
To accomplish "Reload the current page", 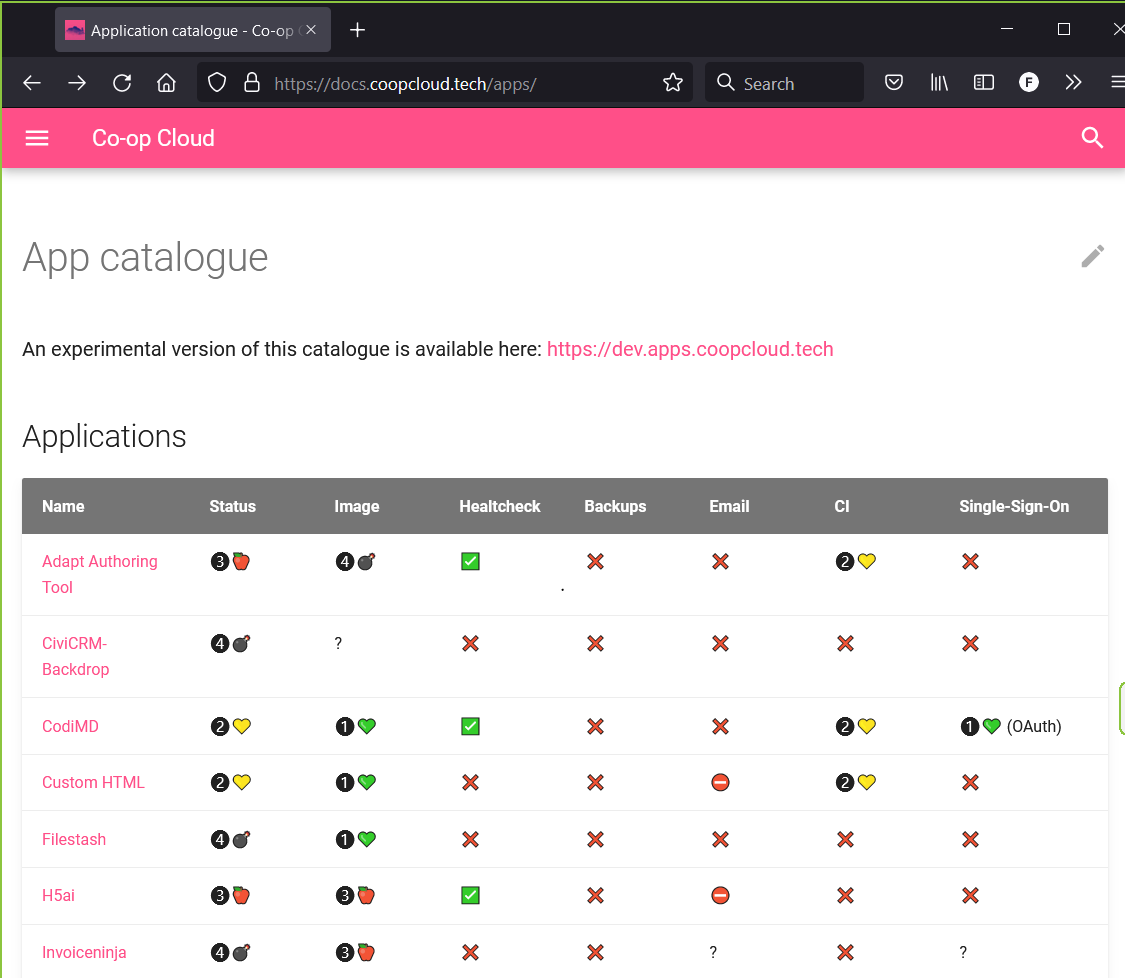I will [x=122, y=83].
